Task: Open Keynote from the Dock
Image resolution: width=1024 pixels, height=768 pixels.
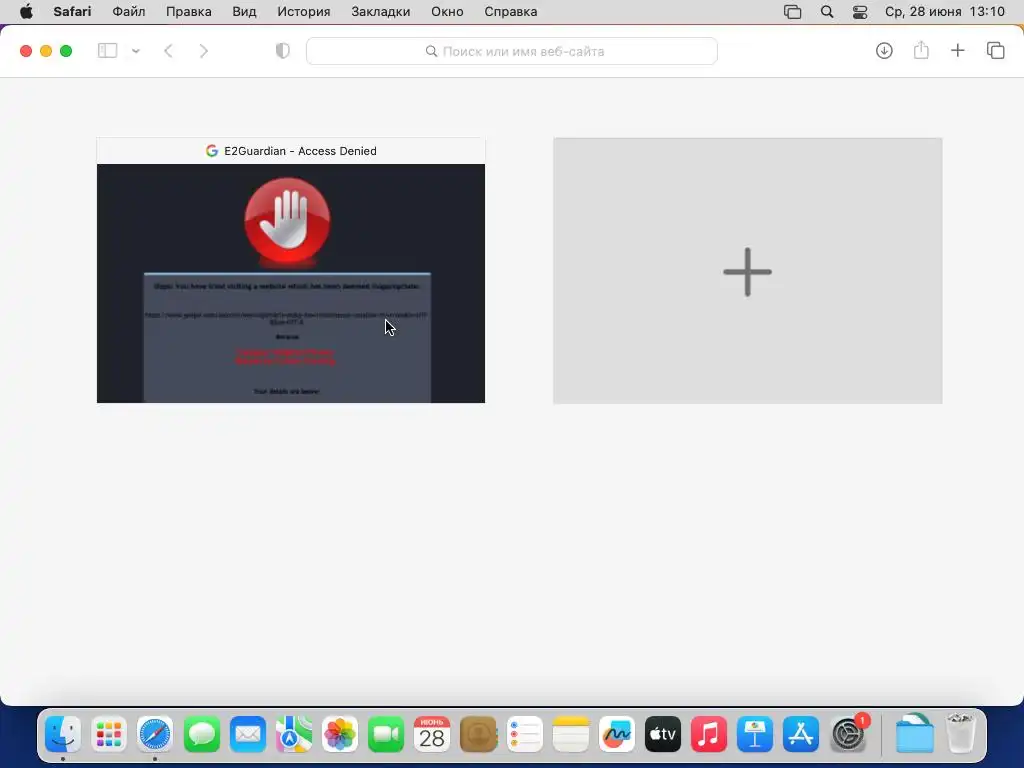Action: 755,735
